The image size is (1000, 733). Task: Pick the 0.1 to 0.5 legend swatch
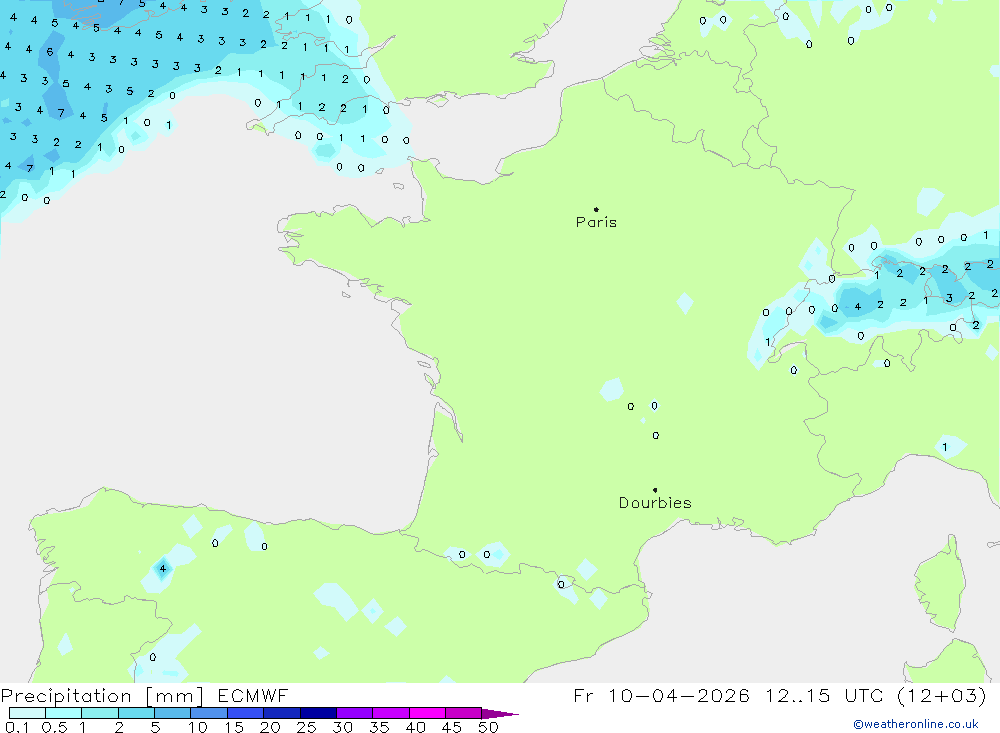point(27,713)
